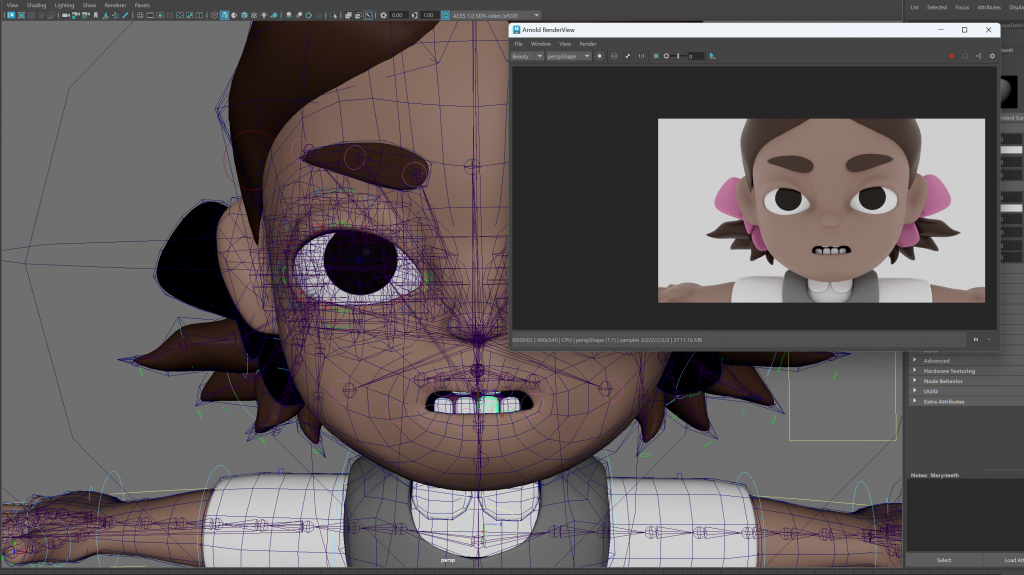Viewport: 1024px width, 575px height.
Task: Toggle use all lights bulb icon
Action: pyautogui.click(x=264, y=15)
